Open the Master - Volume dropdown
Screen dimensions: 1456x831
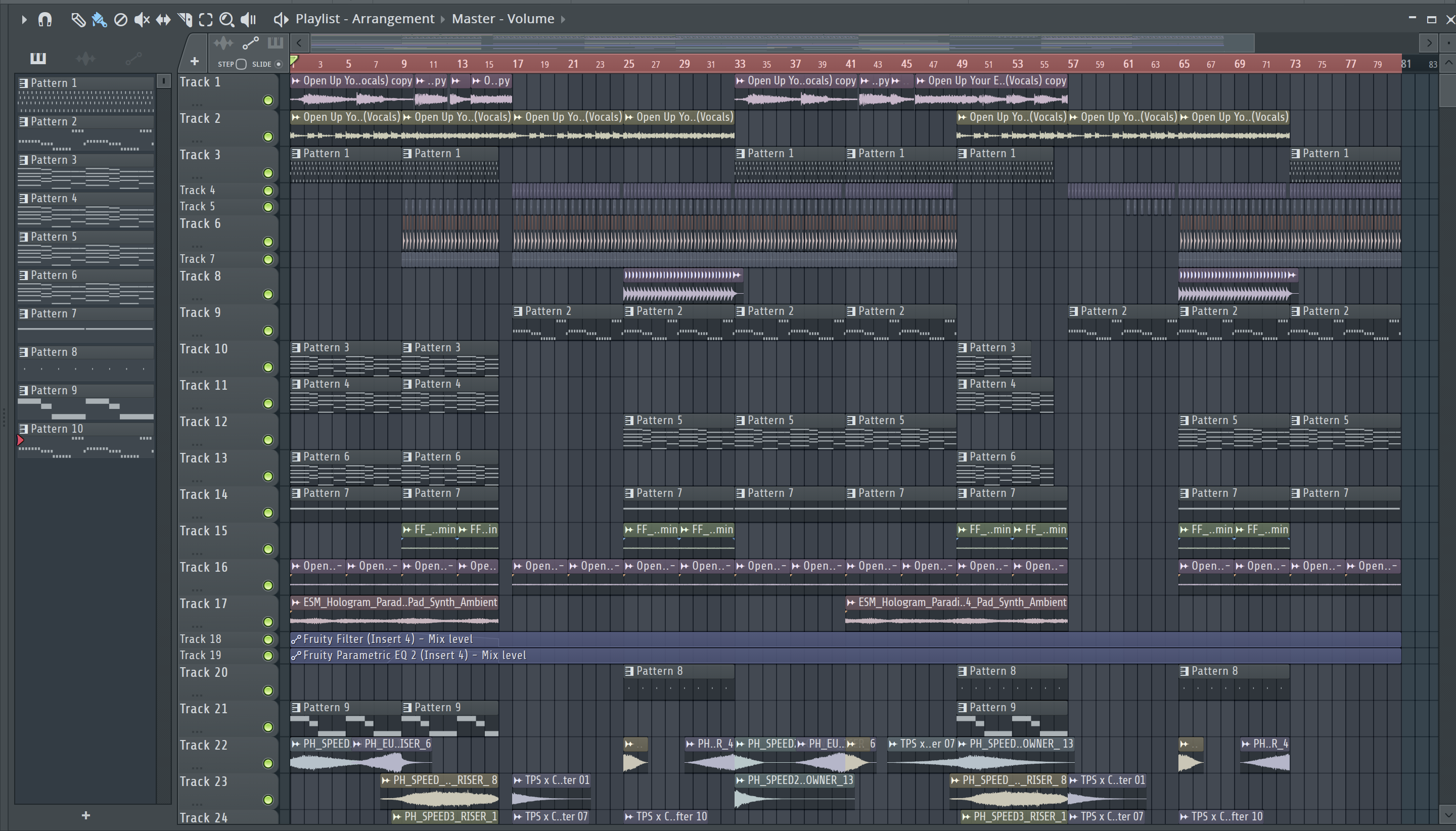pos(503,19)
